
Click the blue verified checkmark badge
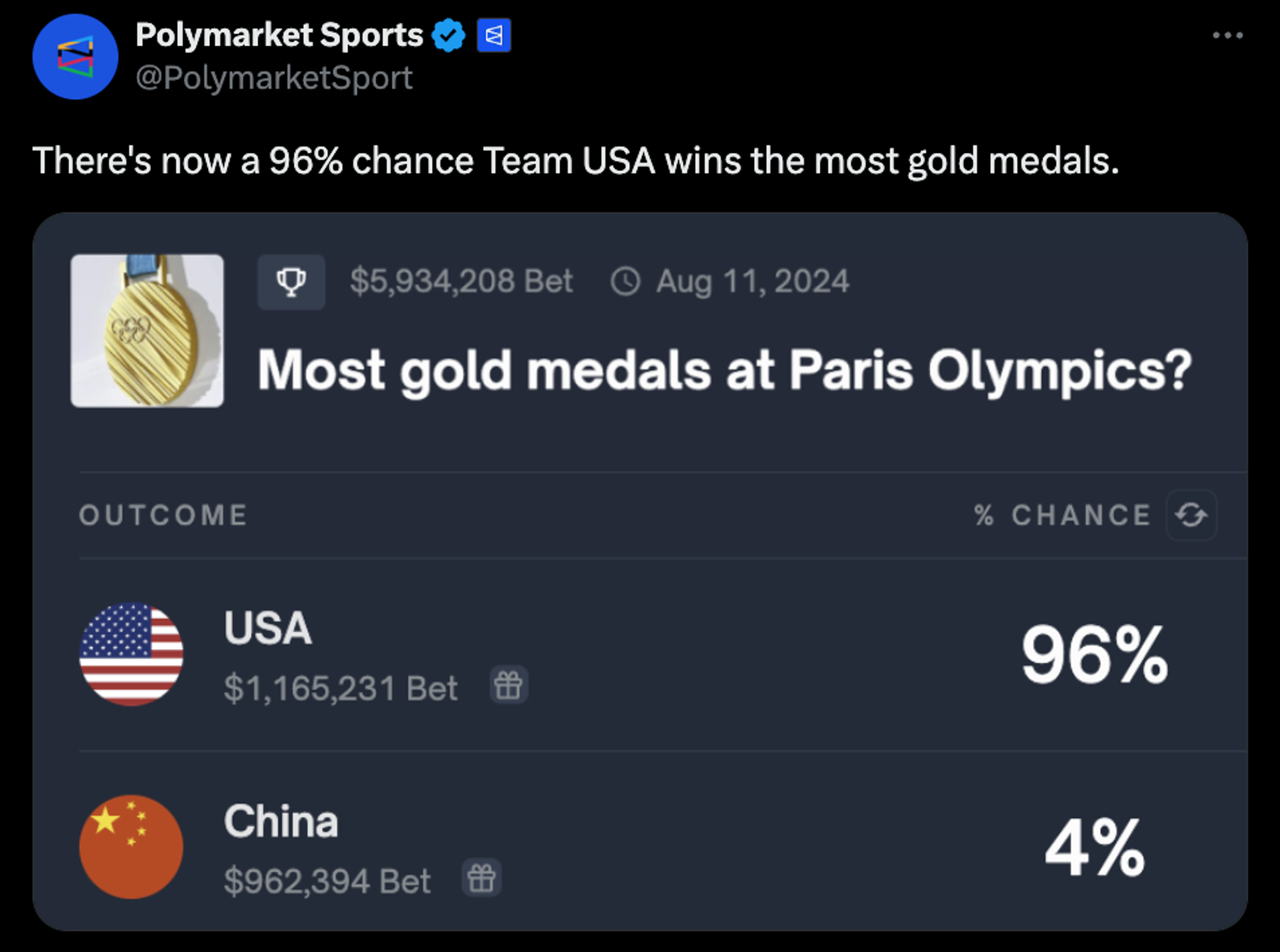point(449,35)
